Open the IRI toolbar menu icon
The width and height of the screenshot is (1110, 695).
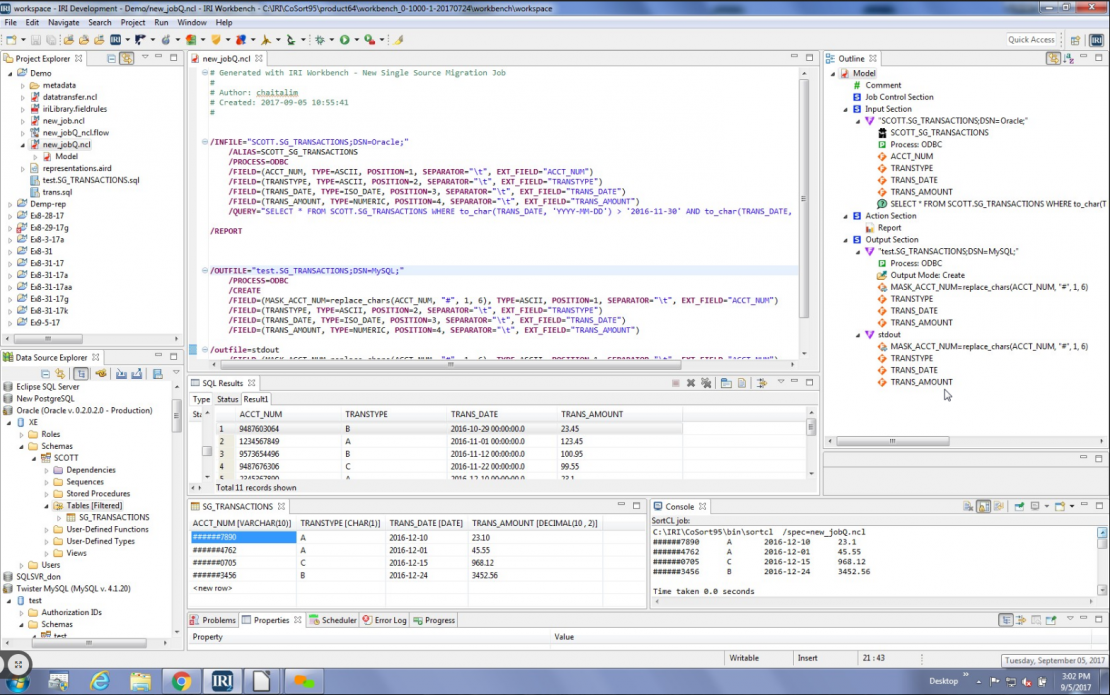click(x=115, y=40)
